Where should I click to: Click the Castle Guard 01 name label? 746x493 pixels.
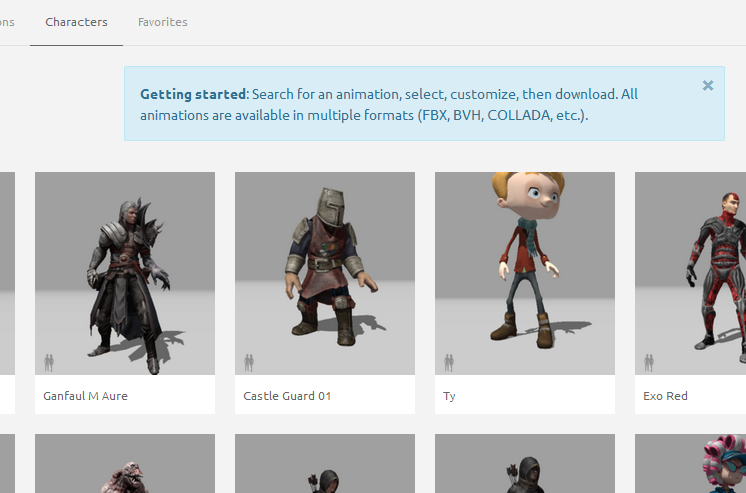pyautogui.click(x=287, y=396)
